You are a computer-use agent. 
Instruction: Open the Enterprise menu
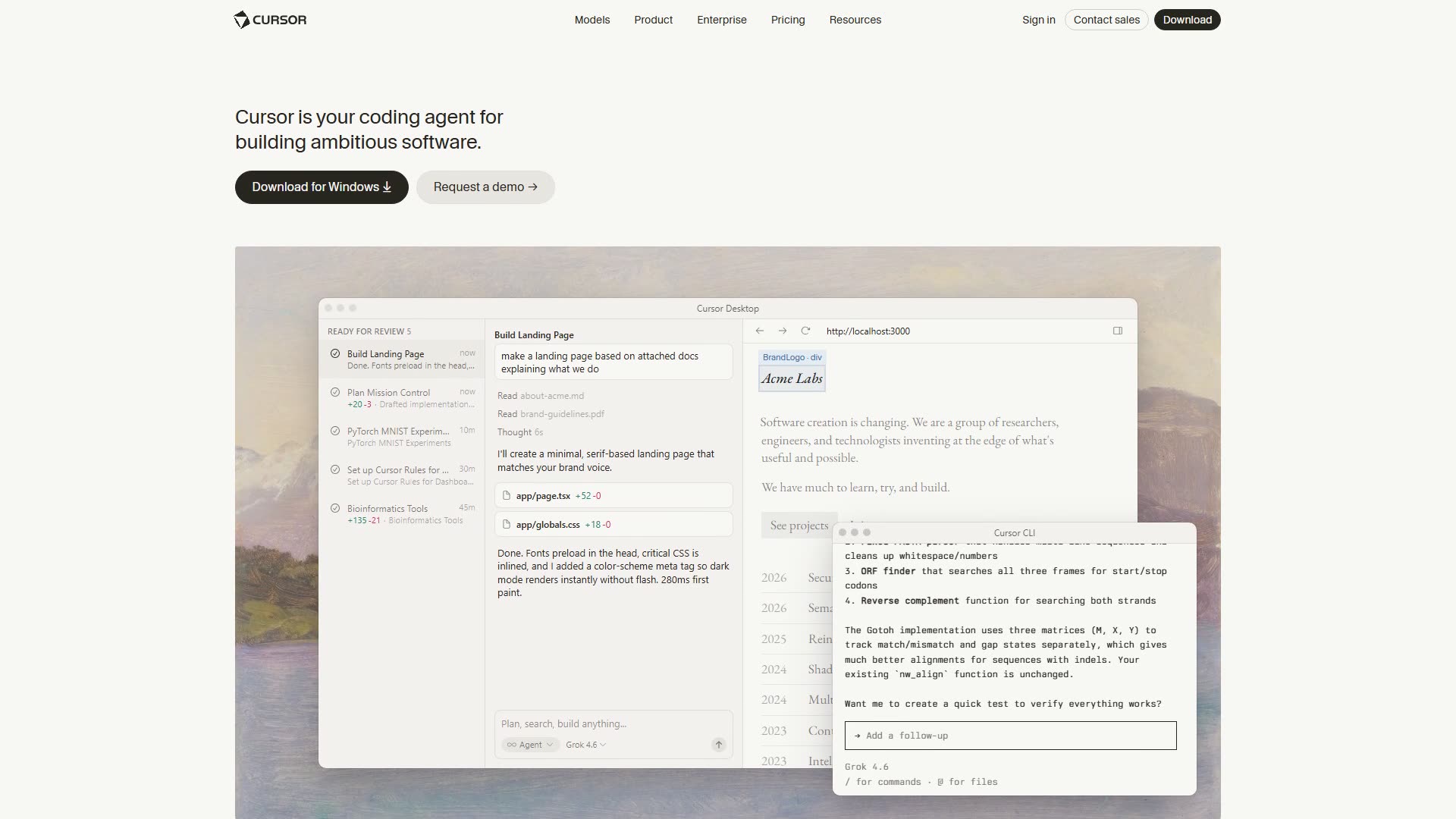point(722,20)
